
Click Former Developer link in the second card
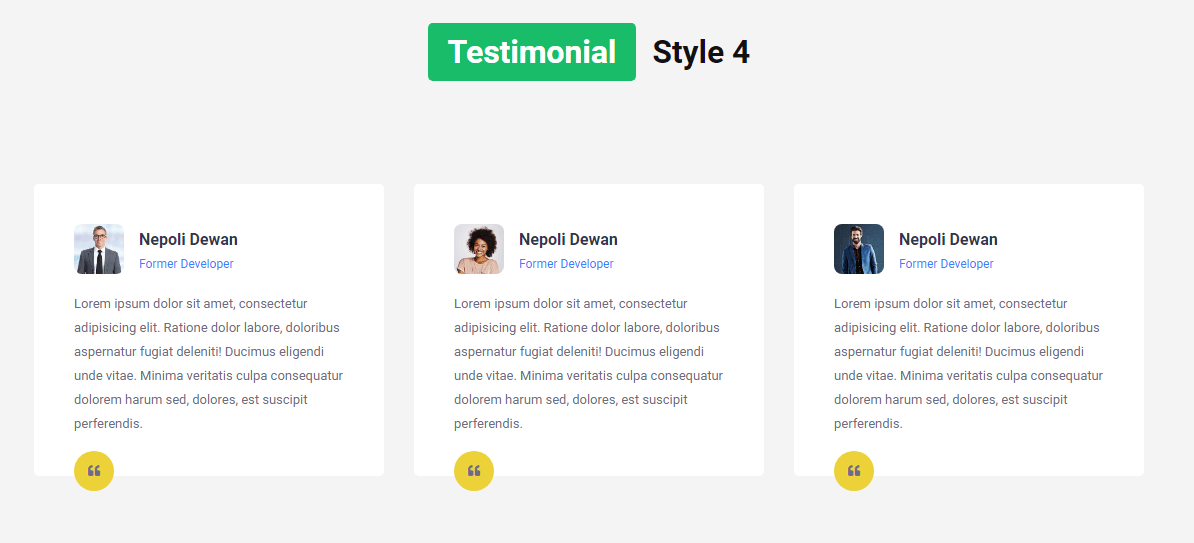(566, 264)
